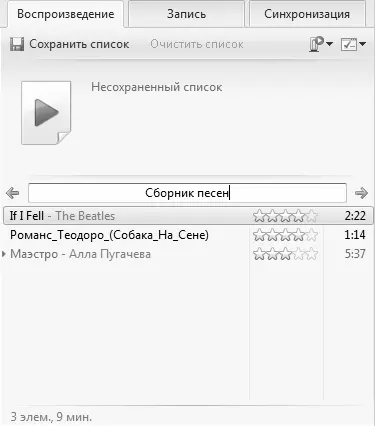Click Сохранить список button
Viewport: 375px width, 426px height.
click(x=70, y=44)
